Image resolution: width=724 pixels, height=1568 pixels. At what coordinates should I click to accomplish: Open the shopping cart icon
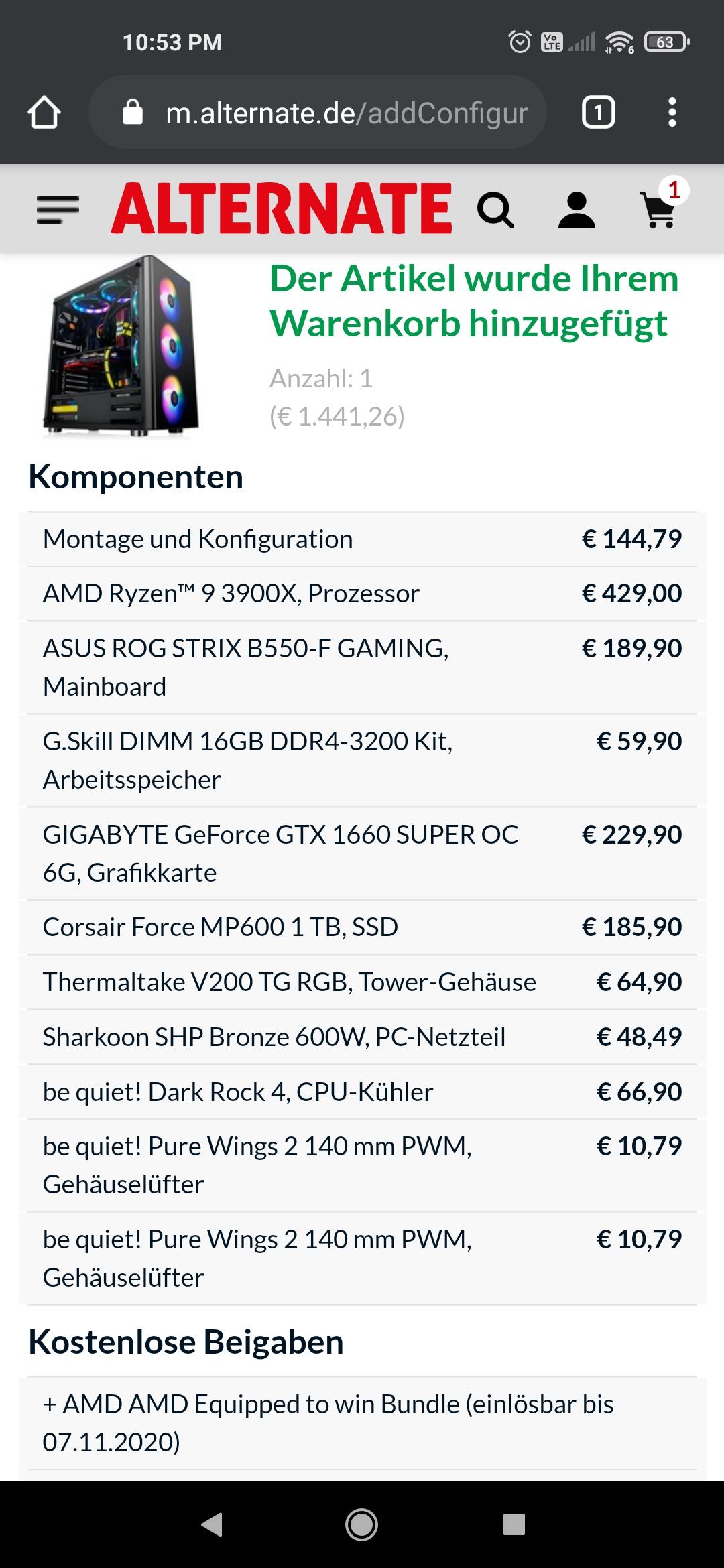[x=658, y=210]
